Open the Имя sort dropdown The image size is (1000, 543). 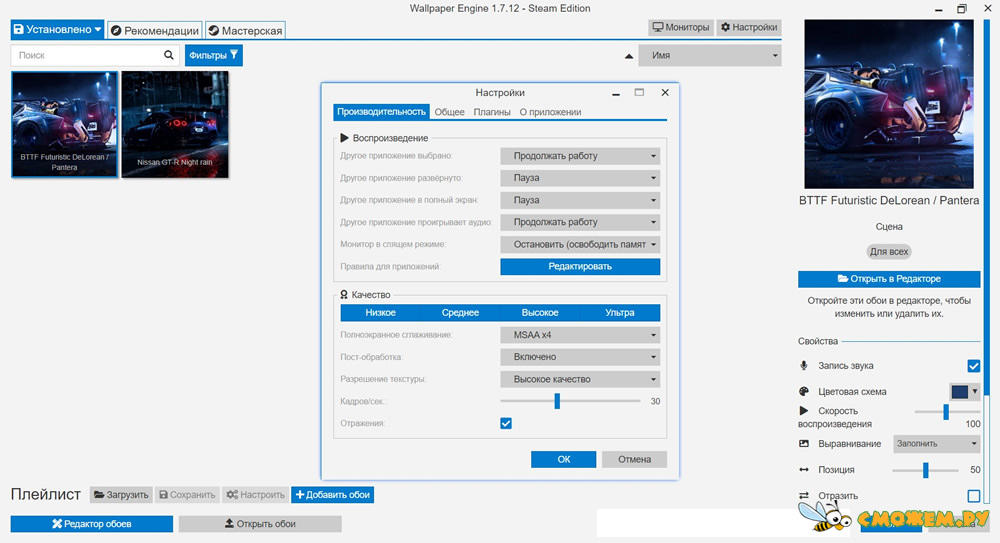click(709, 56)
